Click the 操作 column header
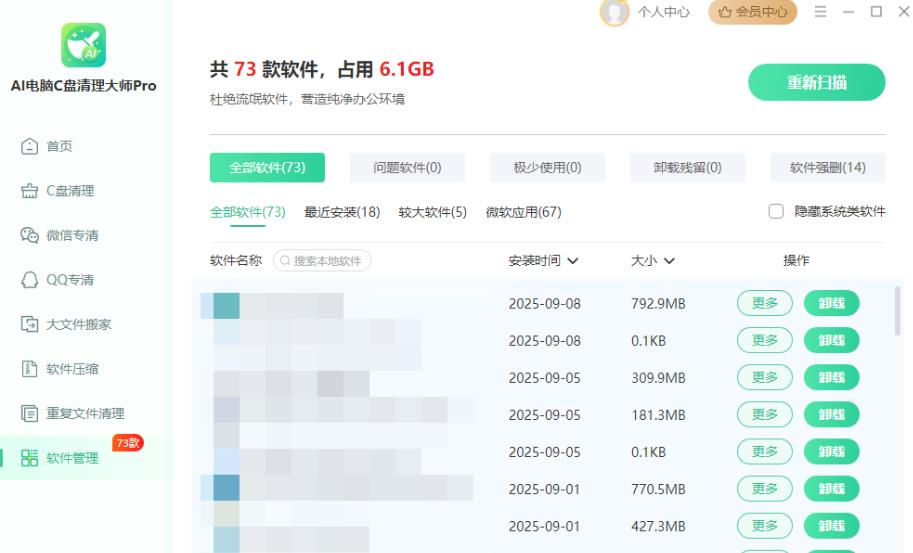The image size is (913, 553). pos(796,261)
